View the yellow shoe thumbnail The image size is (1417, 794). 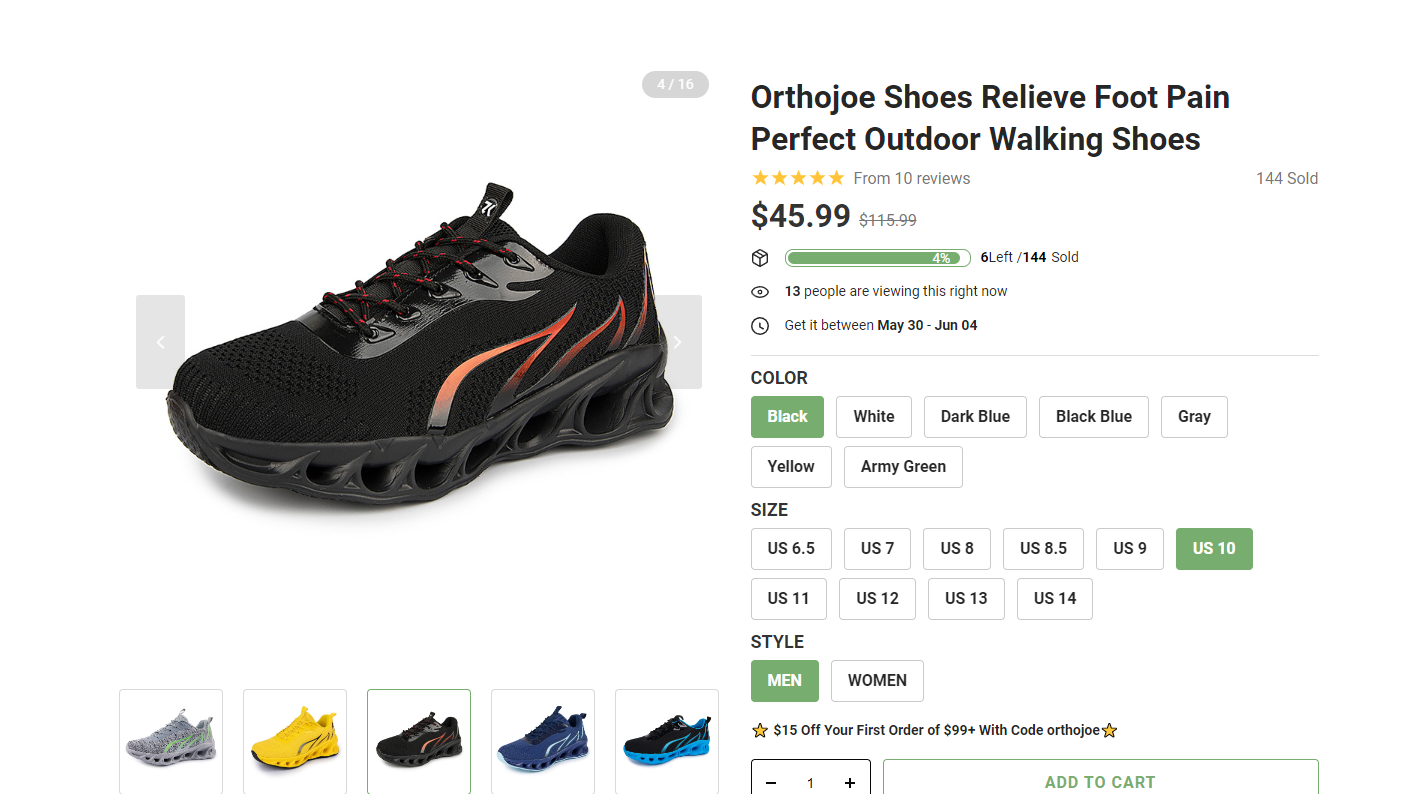tap(295, 742)
